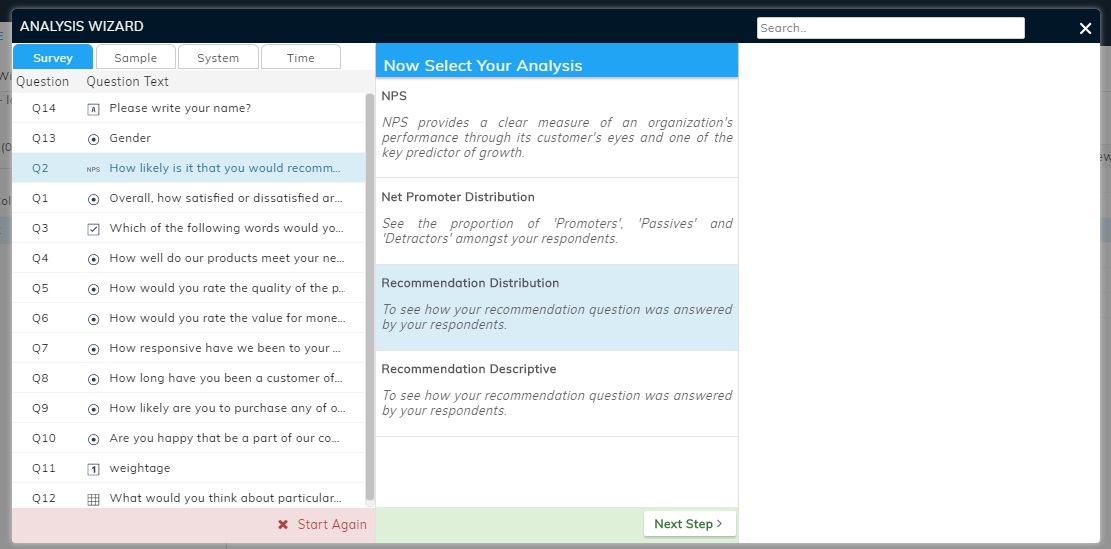Screen dimensions: 1111x549
Task: Open the Sample tab
Action: point(135,57)
